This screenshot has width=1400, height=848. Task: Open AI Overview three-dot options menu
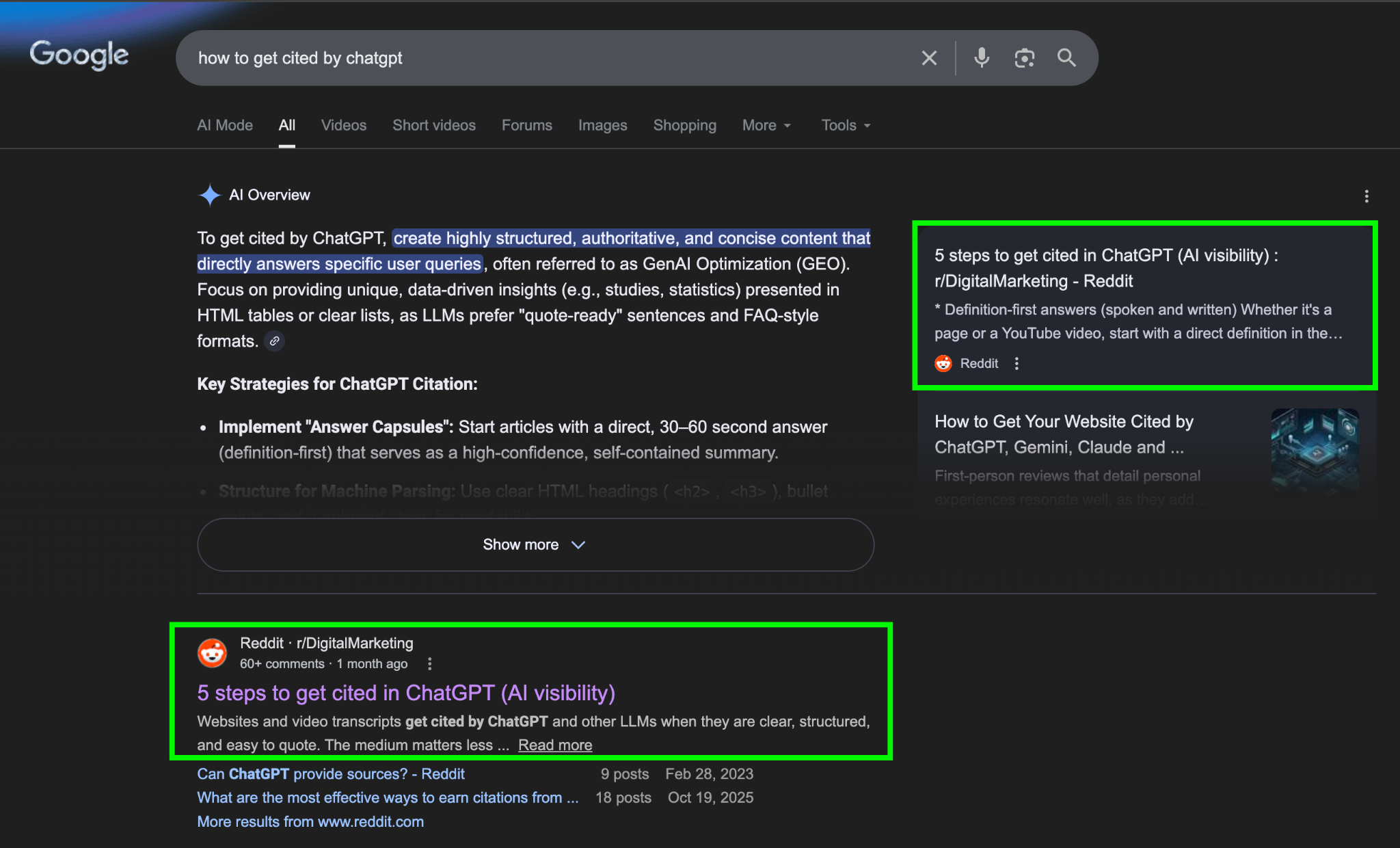(1367, 196)
